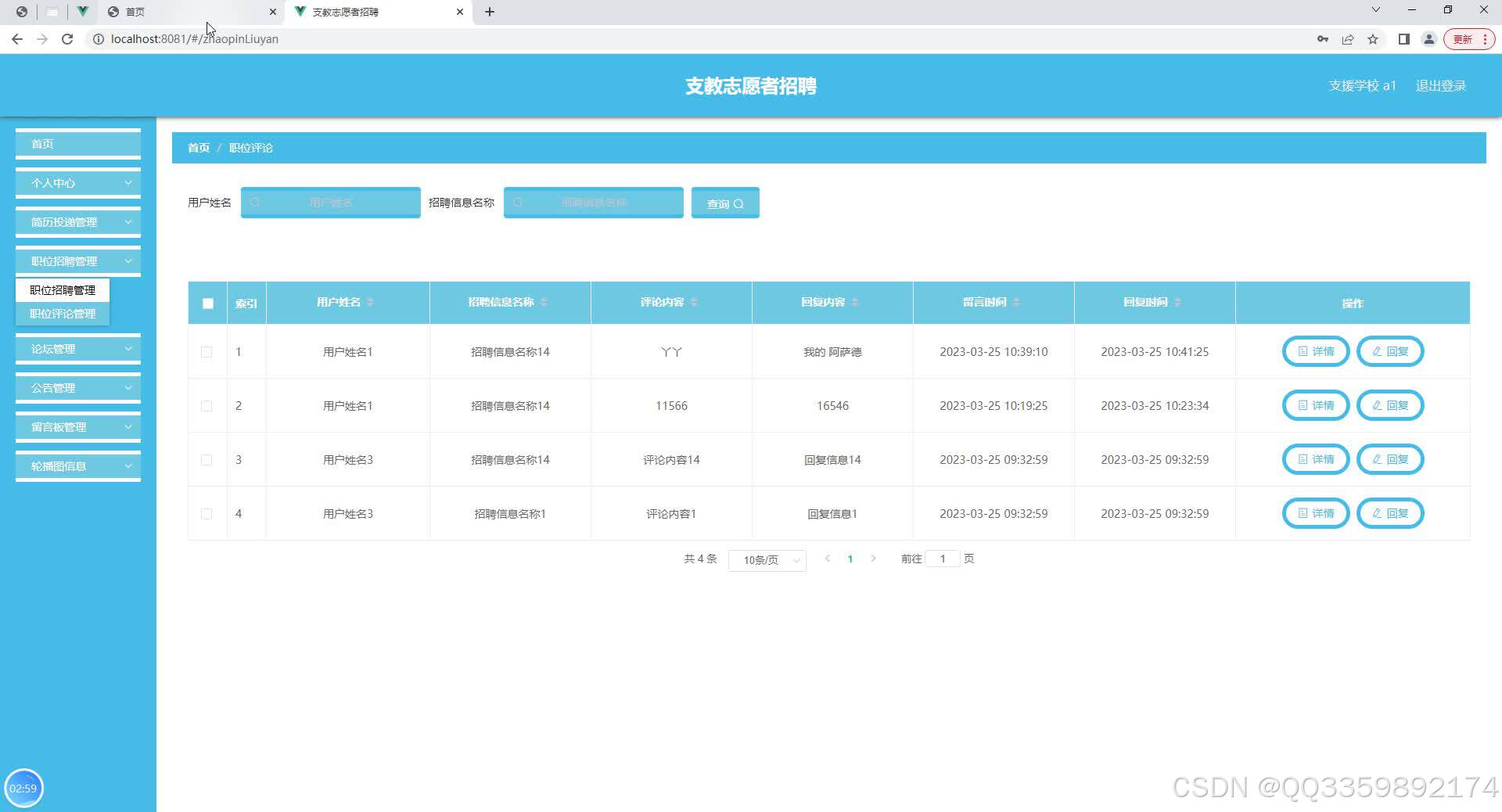Click the 02:59 timer circle
1502x812 pixels.
pyautogui.click(x=23, y=789)
